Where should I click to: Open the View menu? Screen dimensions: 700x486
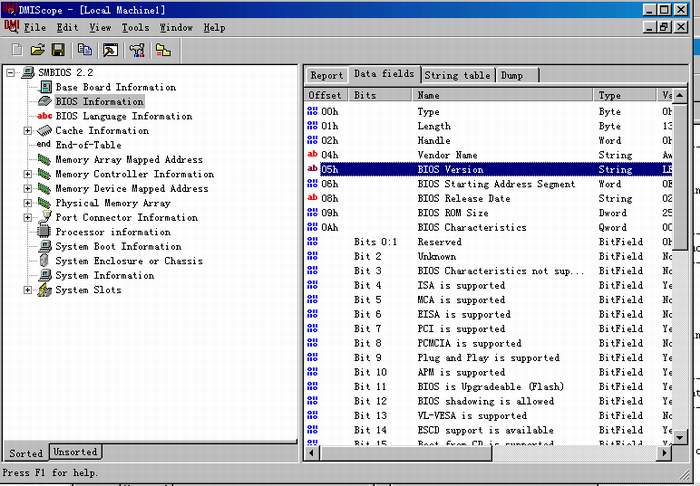pyautogui.click(x=100, y=28)
